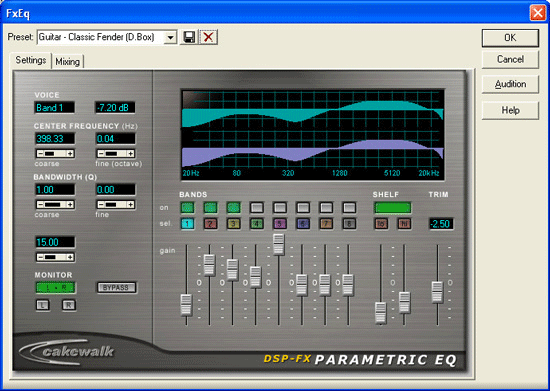550x391 pixels.
Task: Click band 2 gain fader handle
Action: [209, 265]
